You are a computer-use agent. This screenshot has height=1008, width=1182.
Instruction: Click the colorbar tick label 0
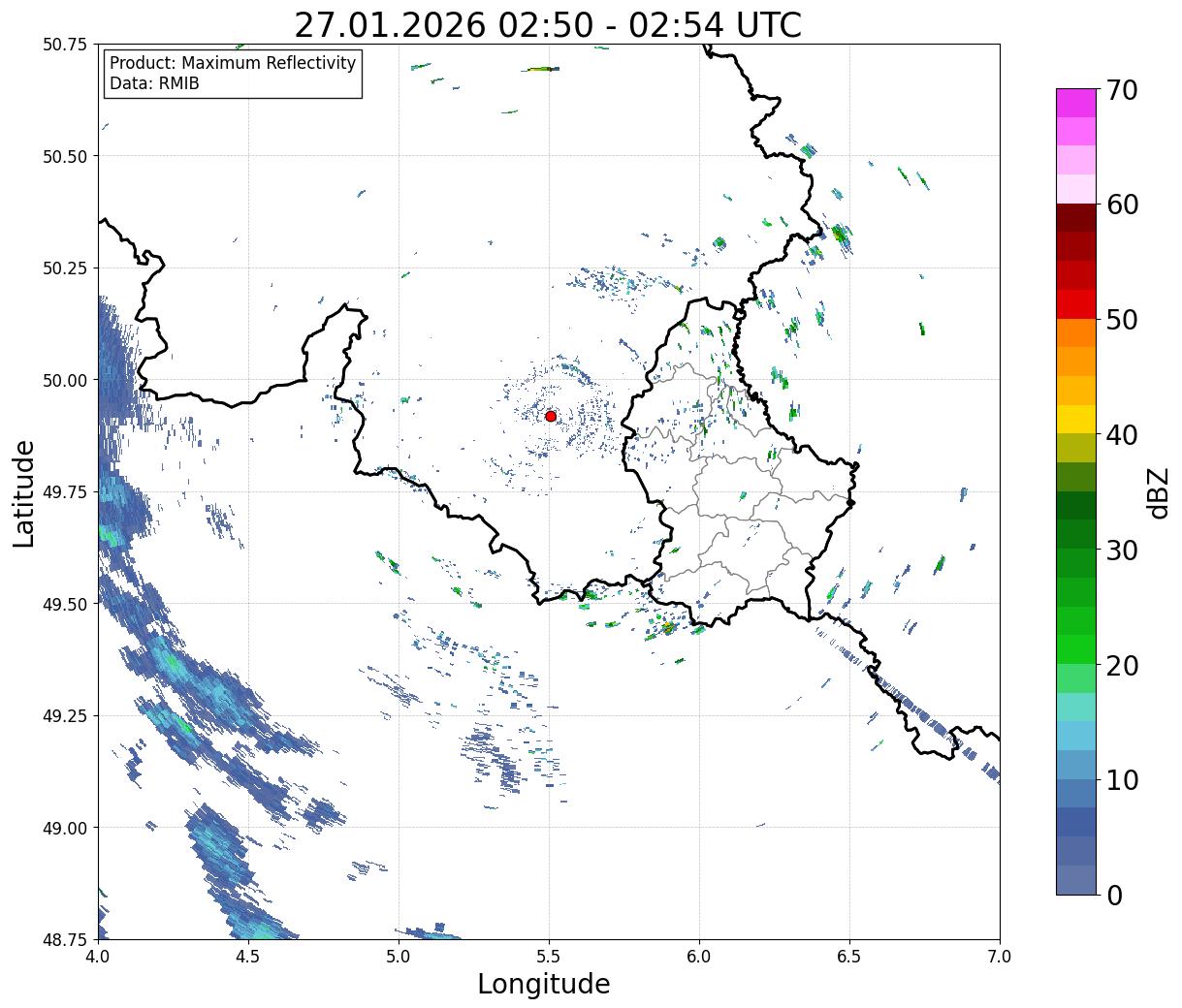[x=1114, y=895]
